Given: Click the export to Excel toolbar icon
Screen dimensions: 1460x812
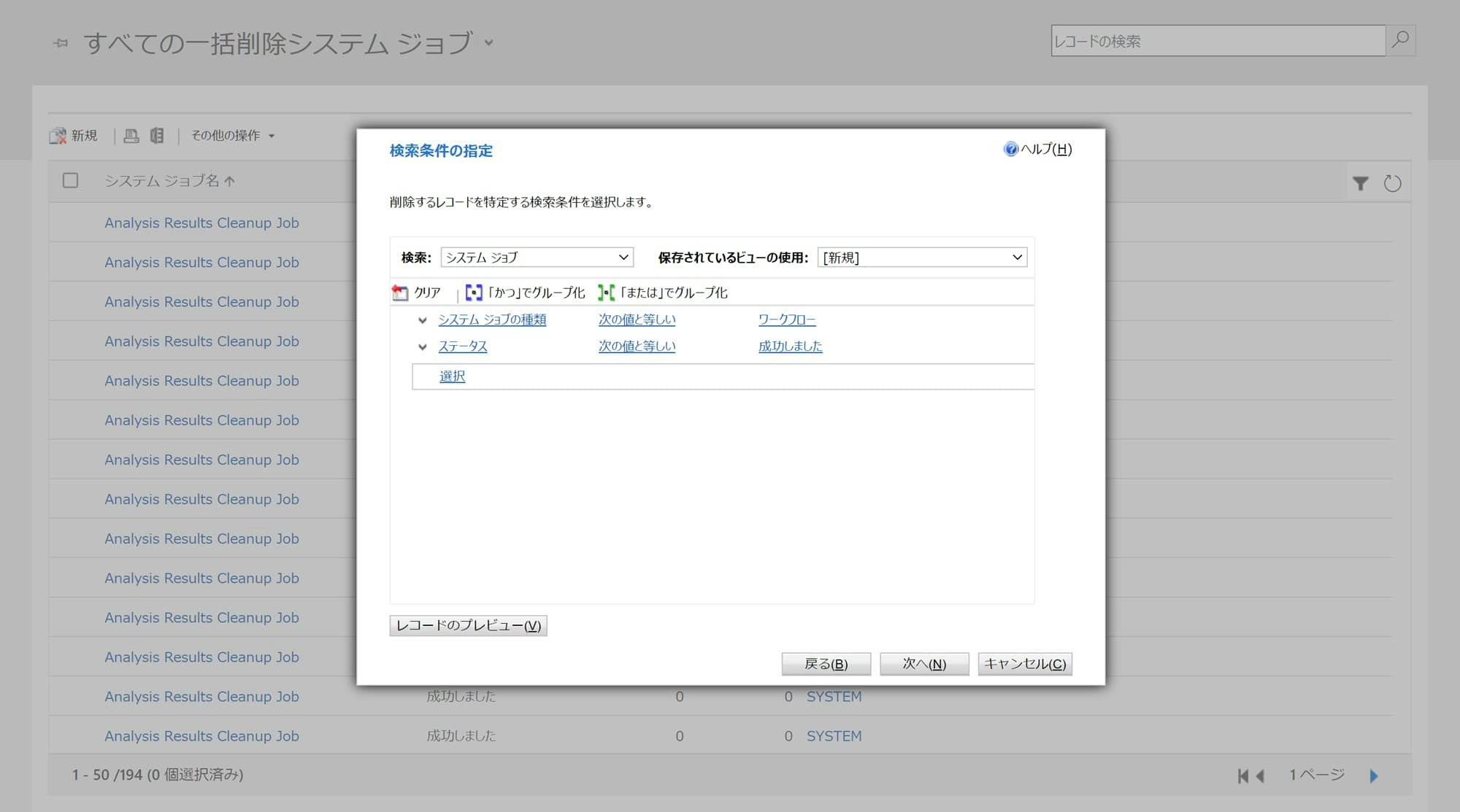Looking at the screenshot, I should pos(155,135).
